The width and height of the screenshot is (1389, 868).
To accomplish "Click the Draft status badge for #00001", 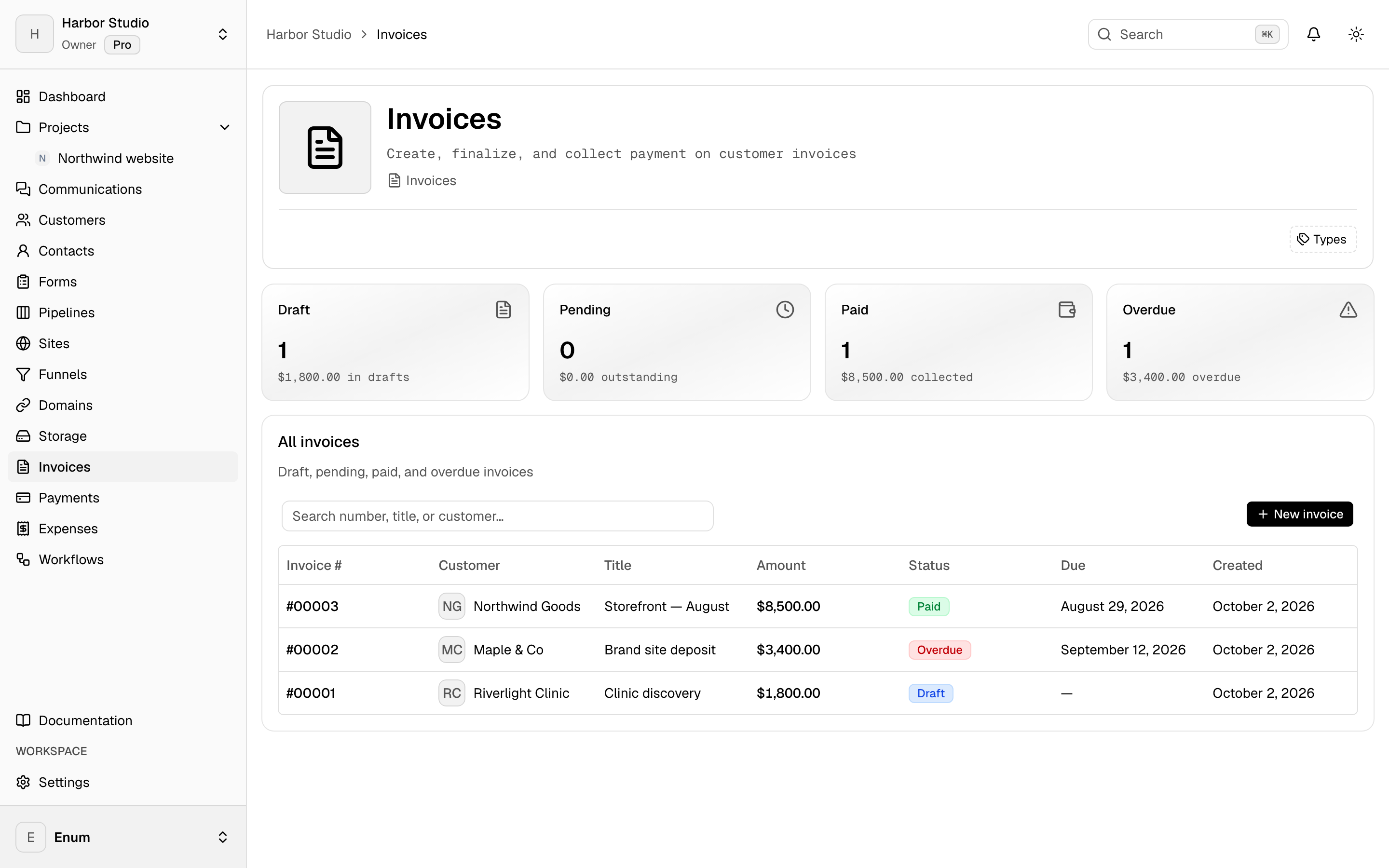I will [x=930, y=693].
